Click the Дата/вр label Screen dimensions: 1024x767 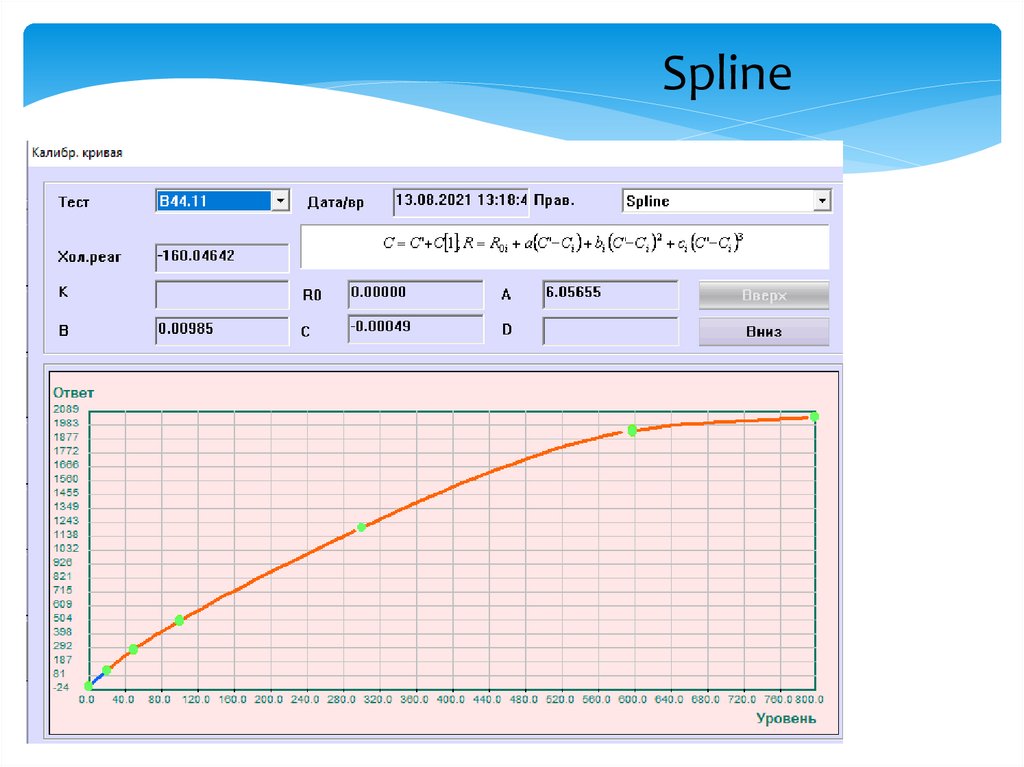coord(336,203)
